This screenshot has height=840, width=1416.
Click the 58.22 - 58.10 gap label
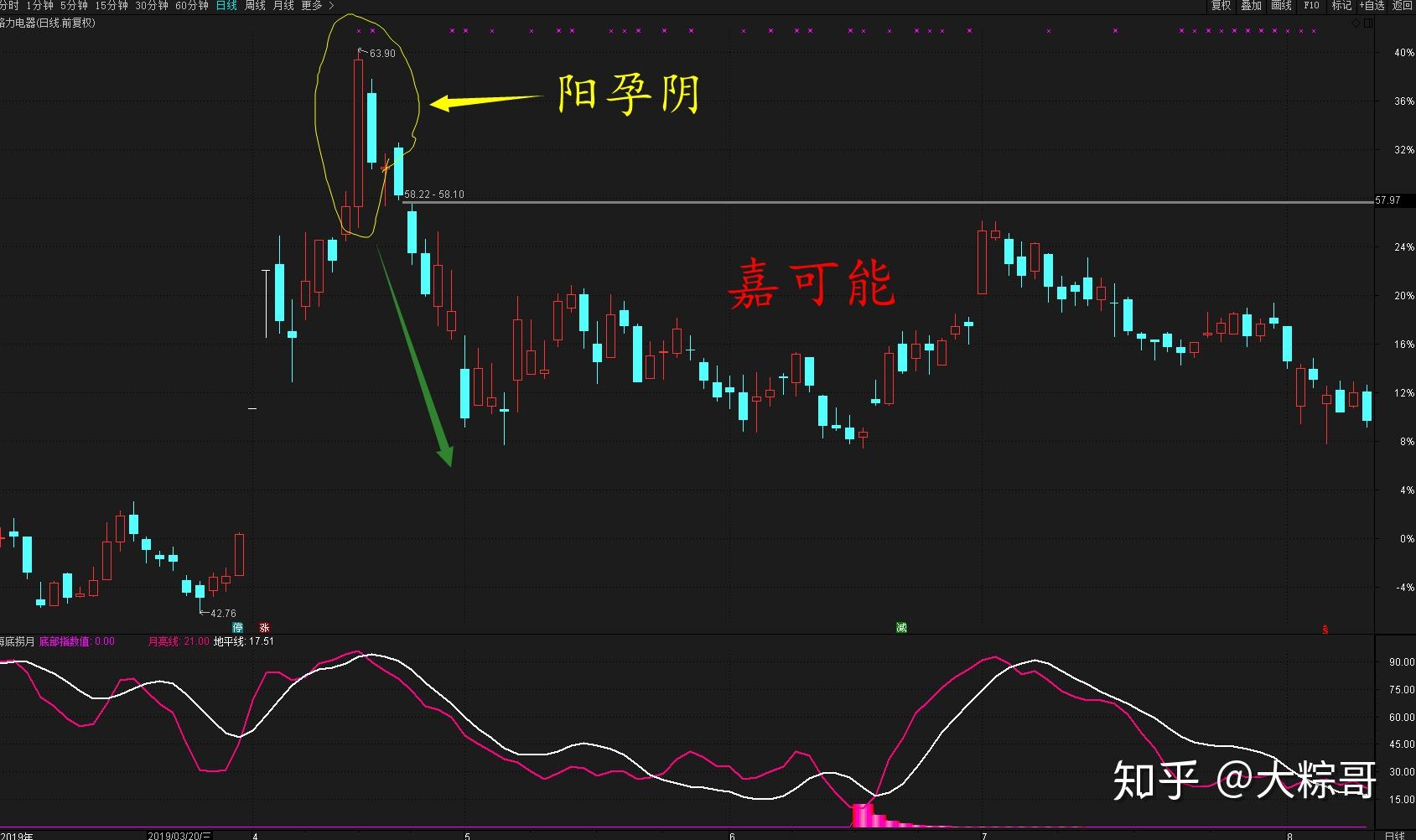434,194
